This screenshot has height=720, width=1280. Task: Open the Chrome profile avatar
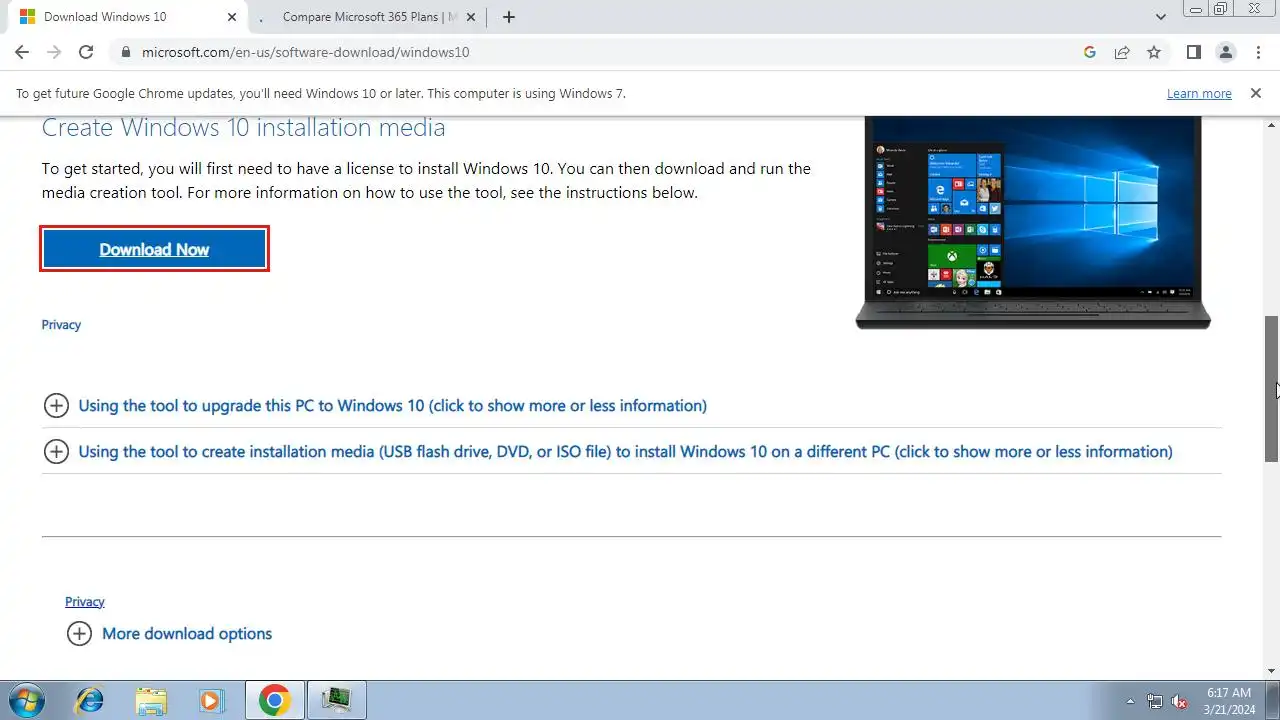pos(1226,52)
